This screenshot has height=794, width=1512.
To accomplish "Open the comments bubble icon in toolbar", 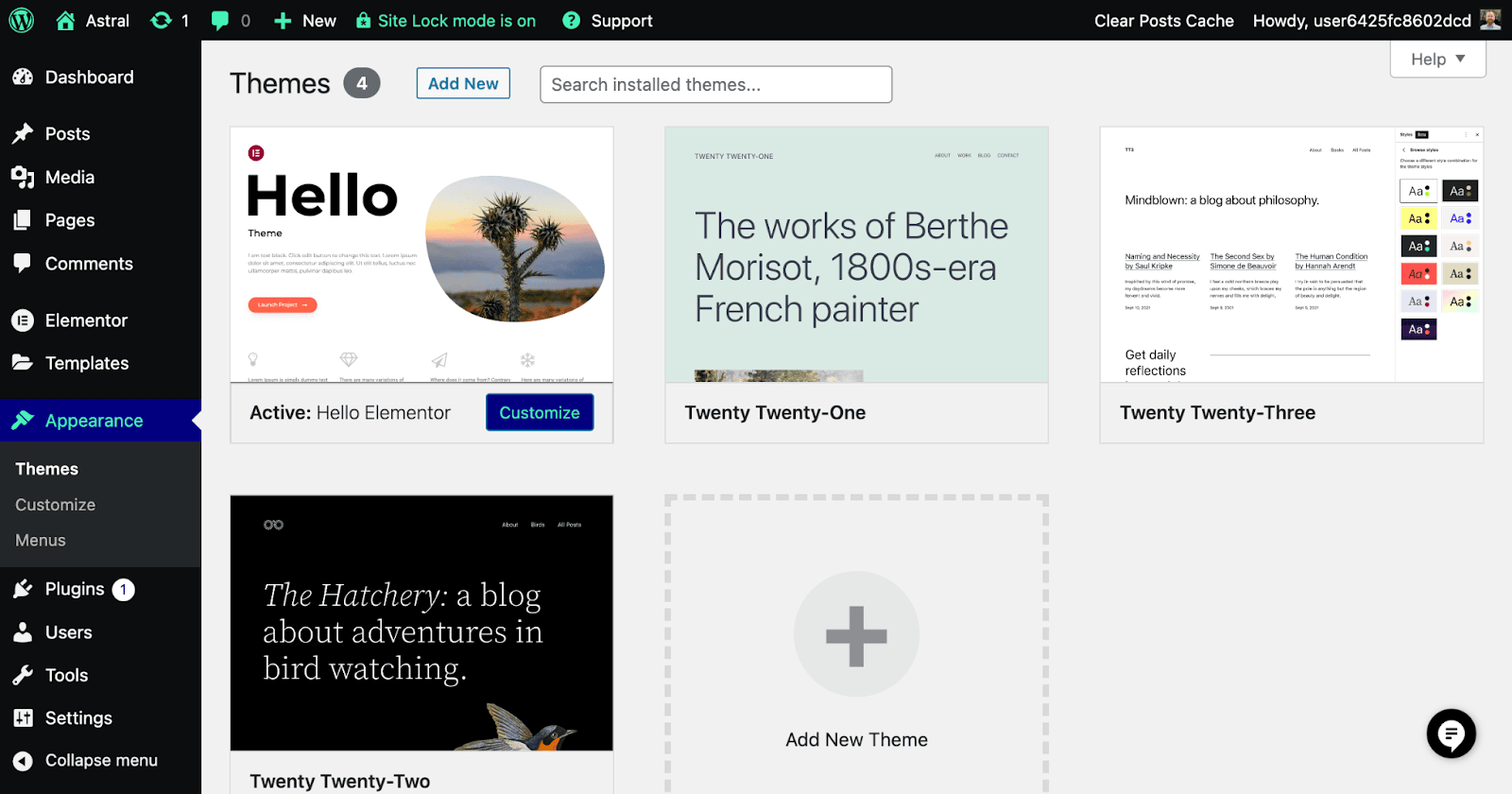I will click(x=220, y=21).
